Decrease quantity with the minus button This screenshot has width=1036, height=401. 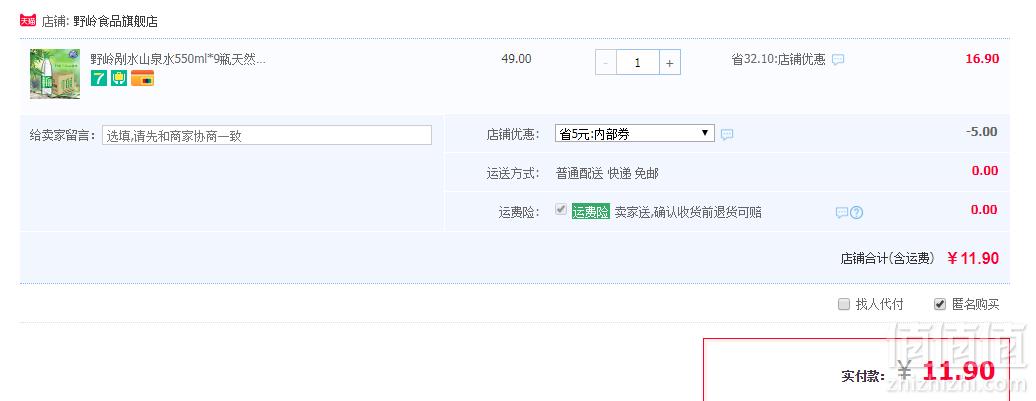coord(606,63)
